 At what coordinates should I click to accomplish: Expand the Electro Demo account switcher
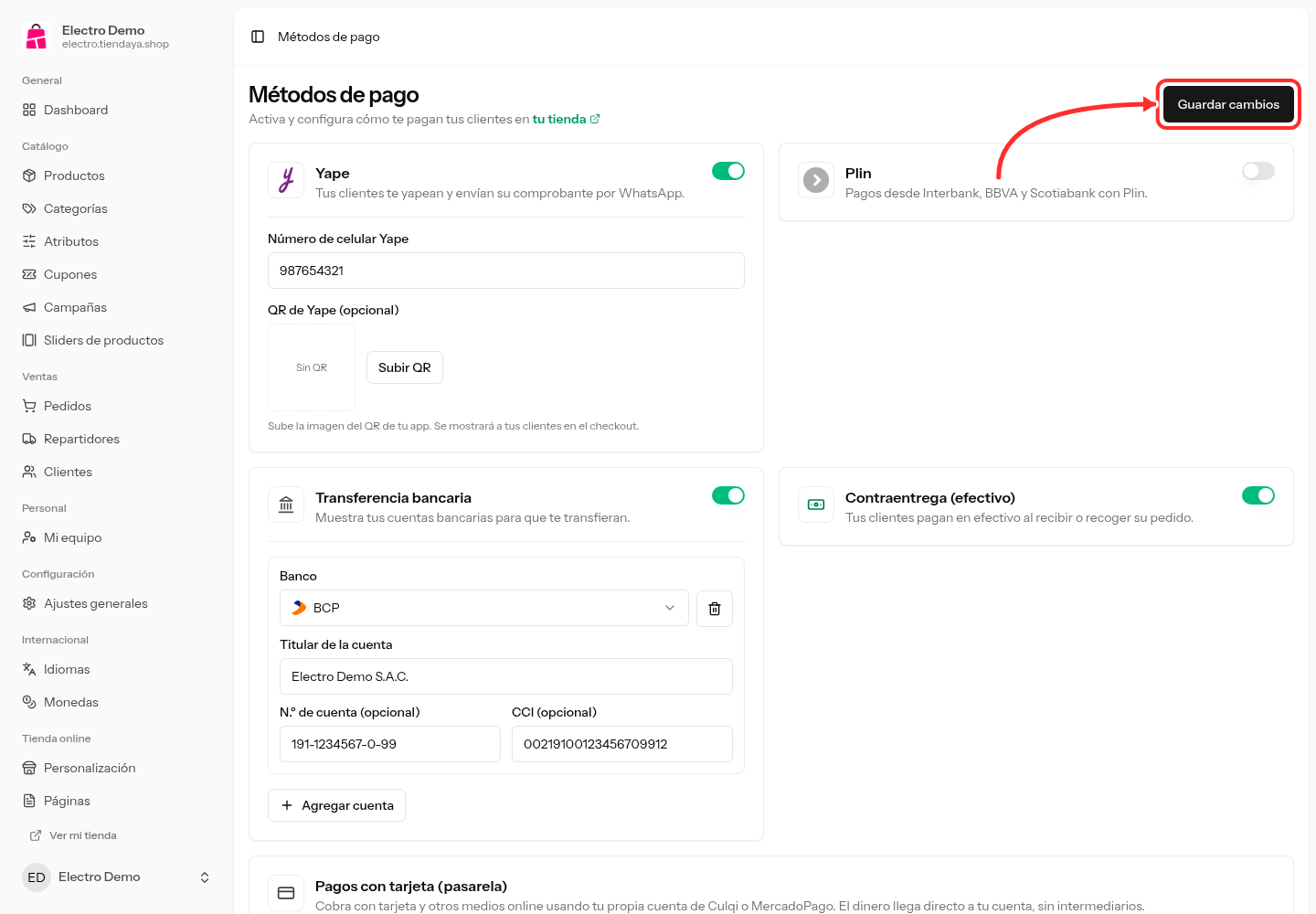117,877
